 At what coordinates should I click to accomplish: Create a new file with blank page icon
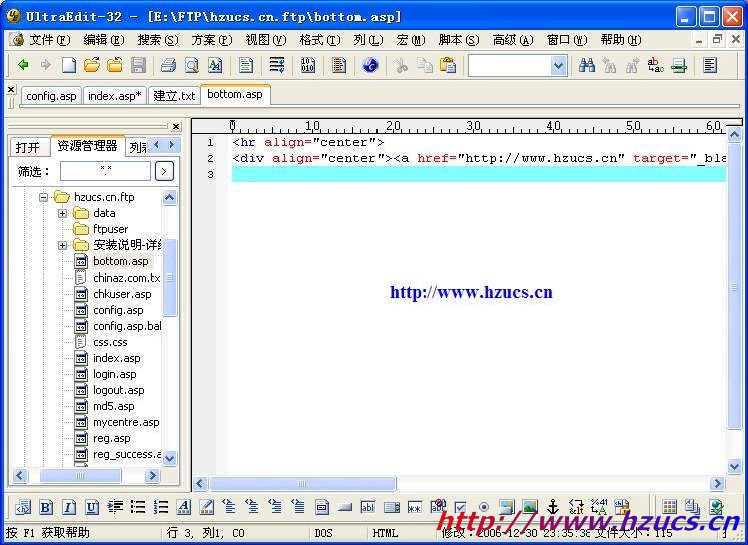(x=69, y=65)
